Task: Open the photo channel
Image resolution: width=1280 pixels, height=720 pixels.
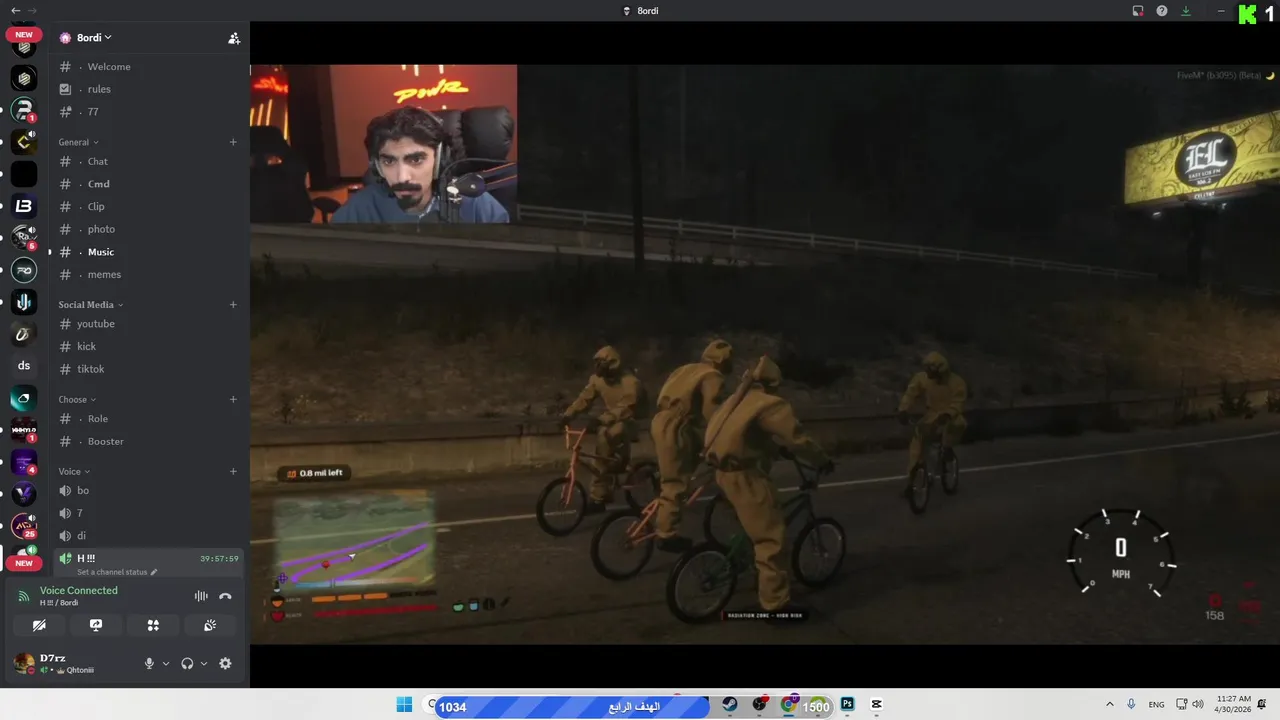Action: click(149, 229)
